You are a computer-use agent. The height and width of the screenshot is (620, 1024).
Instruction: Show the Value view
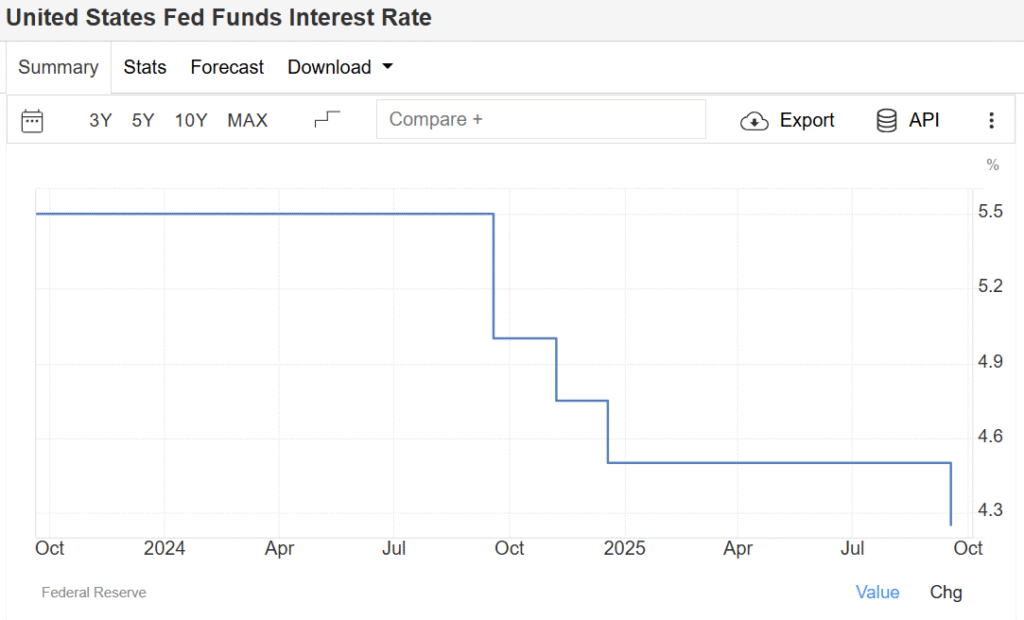877,592
